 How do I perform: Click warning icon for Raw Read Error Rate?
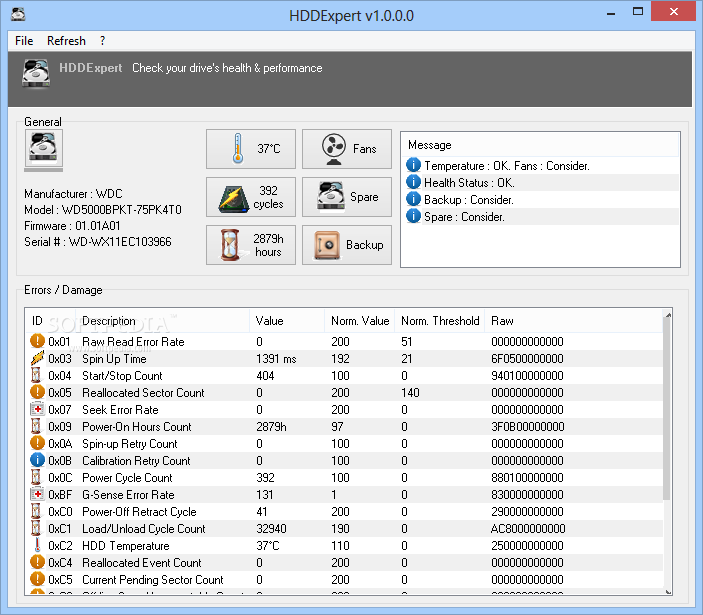(x=38, y=342)
